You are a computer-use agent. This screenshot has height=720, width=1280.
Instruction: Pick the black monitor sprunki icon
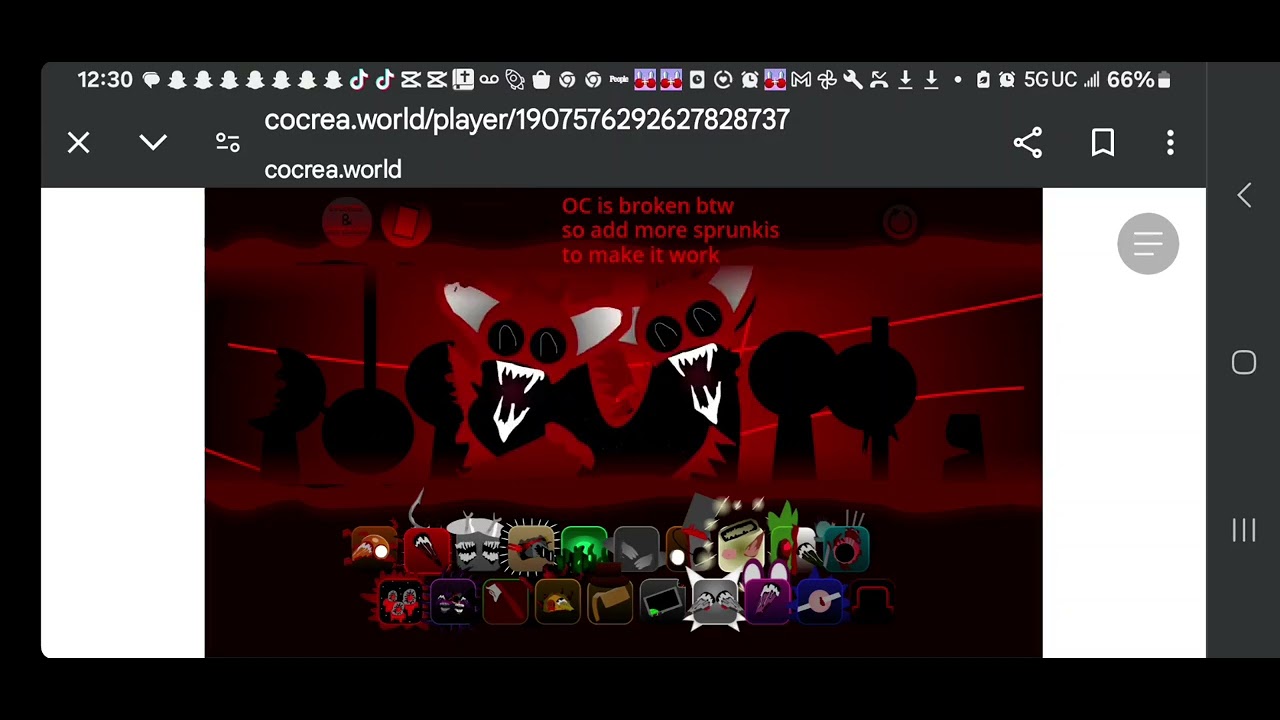click(x=663, y=602)
